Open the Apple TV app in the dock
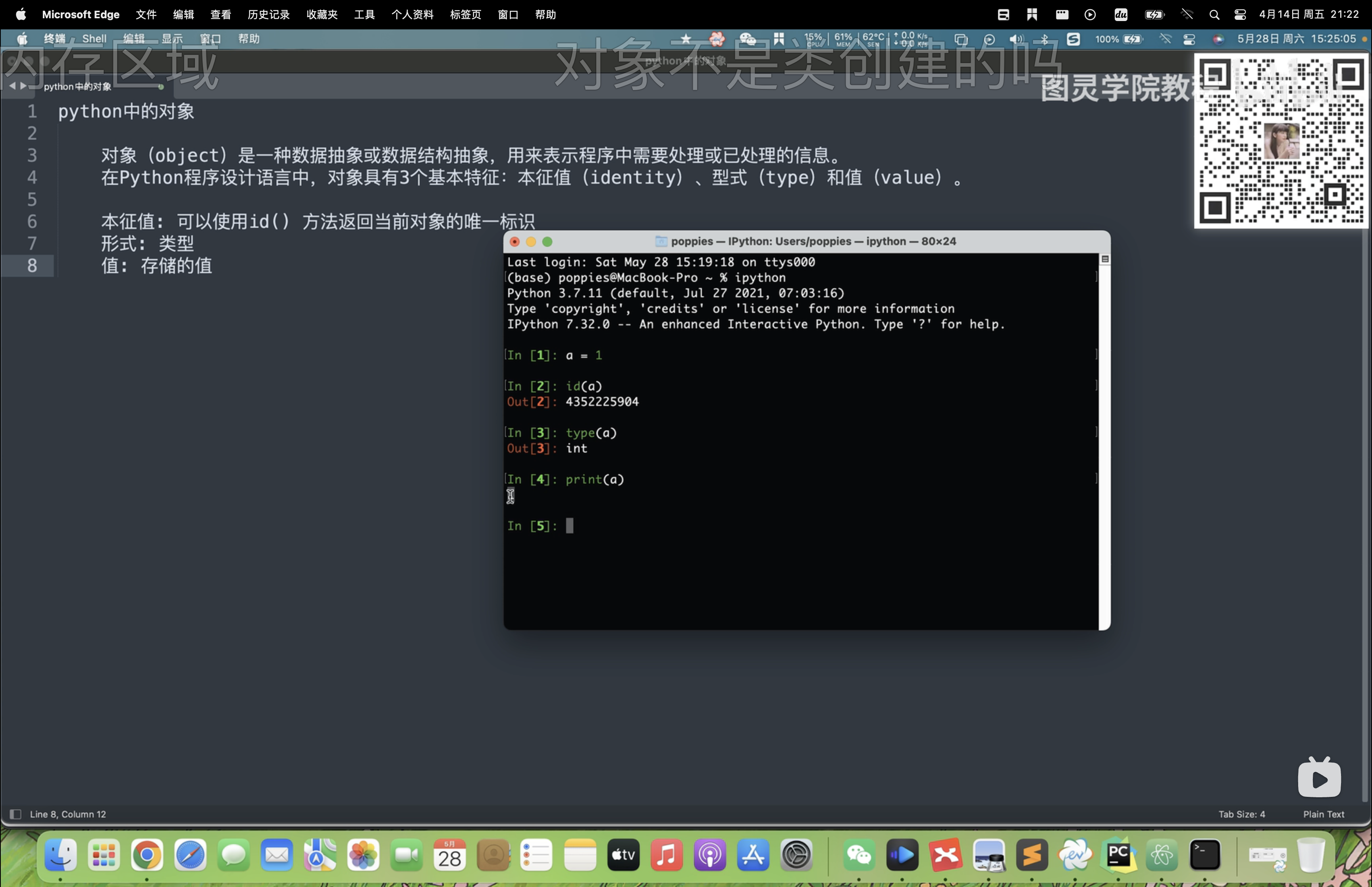 623,855
